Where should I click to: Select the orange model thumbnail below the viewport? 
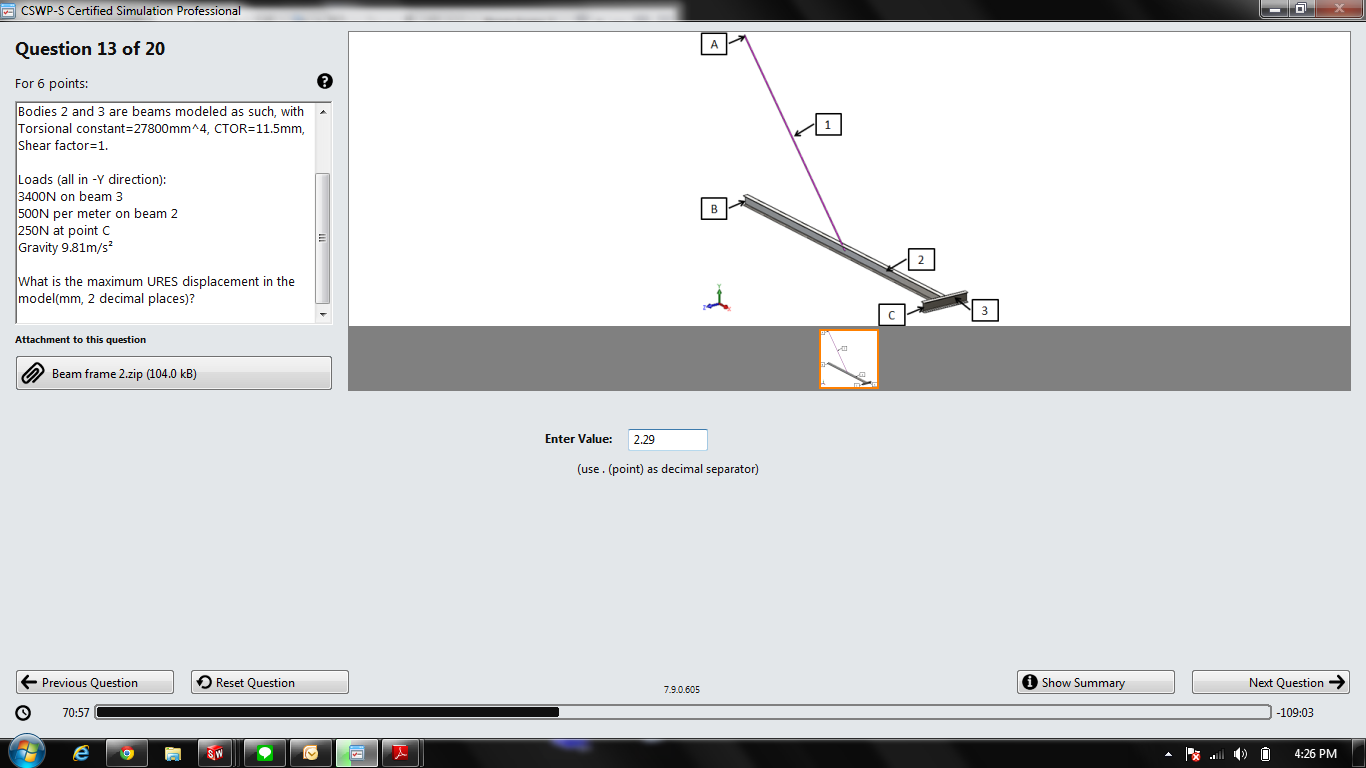pos(848,359)
